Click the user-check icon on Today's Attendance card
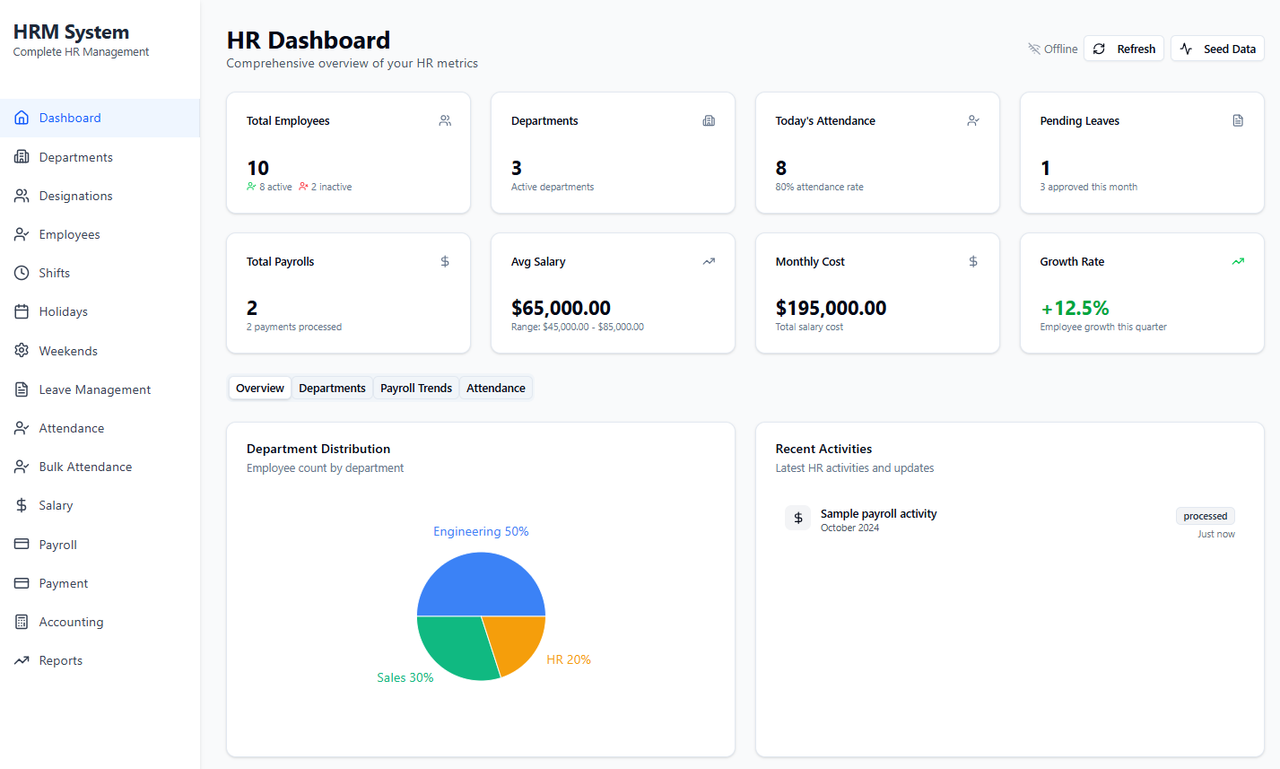This screenshot has height=769, width=1280. pyautogui.click(x=973, y=121)
